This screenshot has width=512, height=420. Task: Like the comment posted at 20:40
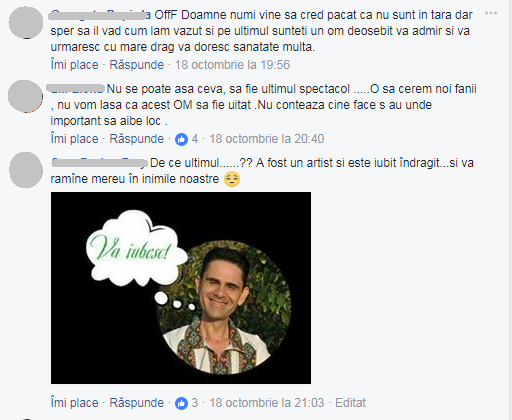pos(75,139)
